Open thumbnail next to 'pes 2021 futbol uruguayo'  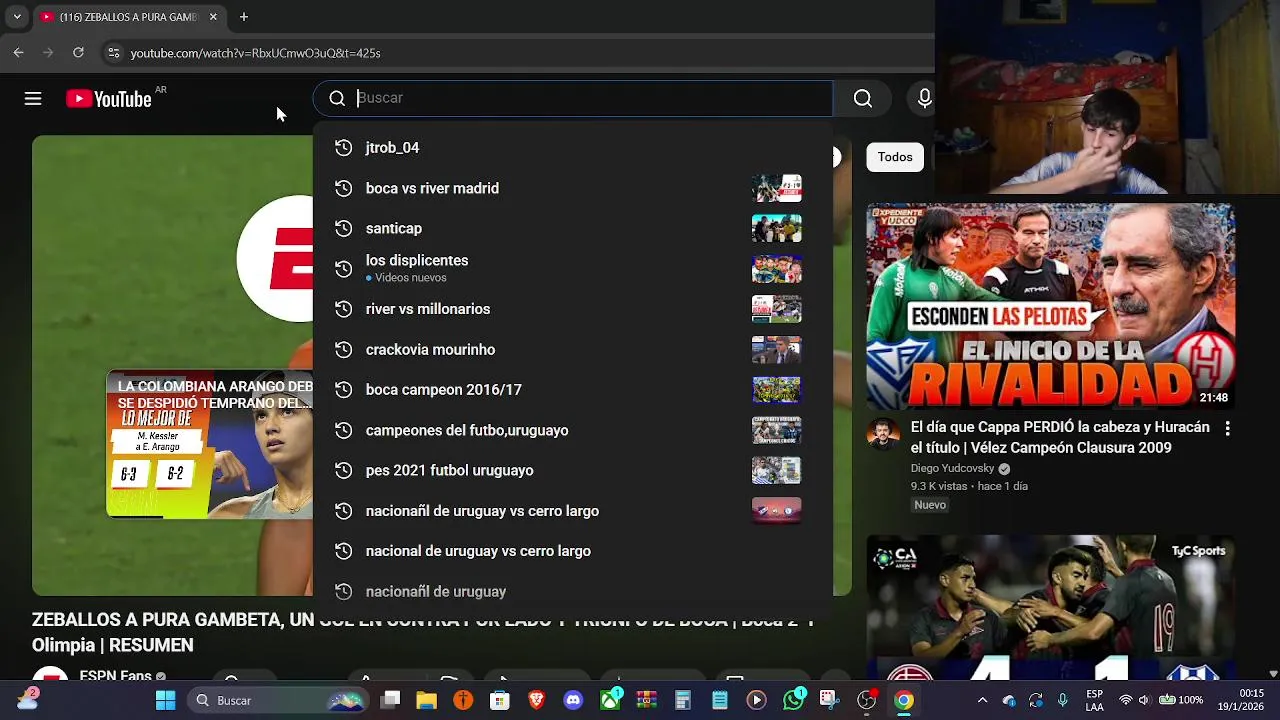point(777,470)
